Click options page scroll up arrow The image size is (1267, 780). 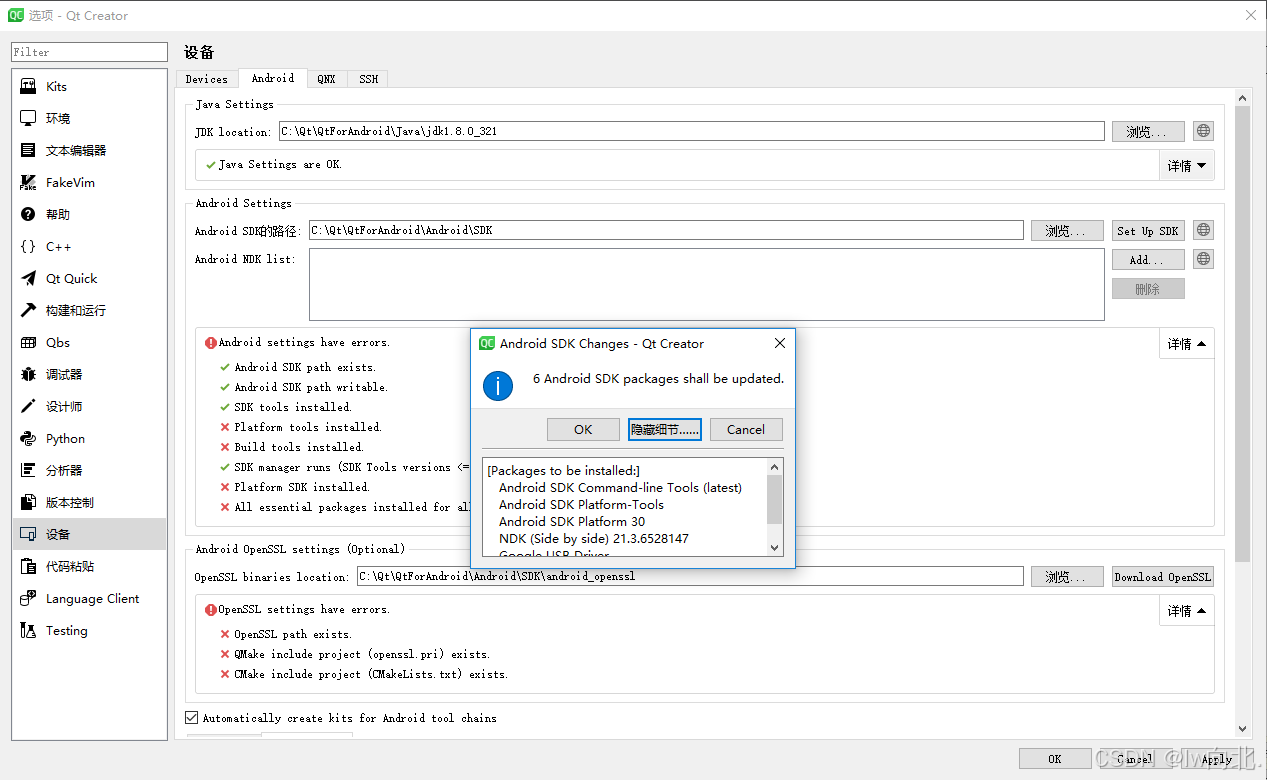[1242, 97]
